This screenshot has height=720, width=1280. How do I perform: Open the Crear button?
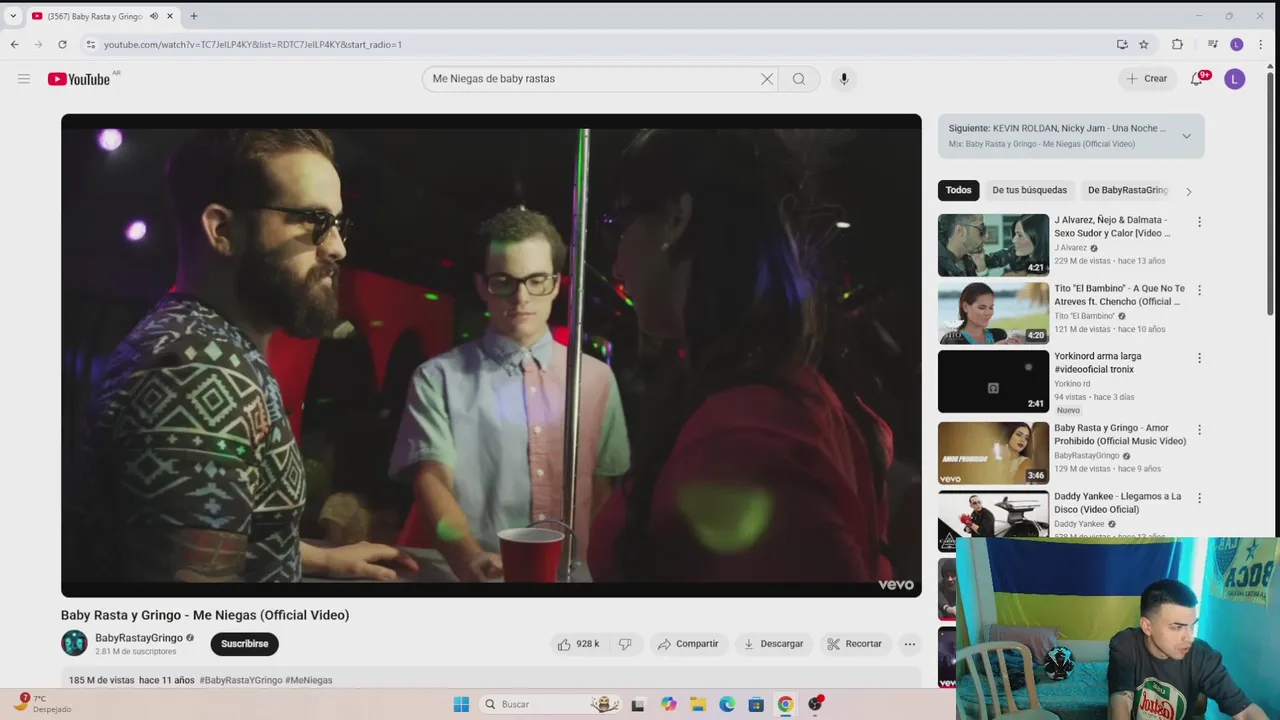tap(1146, 79)
